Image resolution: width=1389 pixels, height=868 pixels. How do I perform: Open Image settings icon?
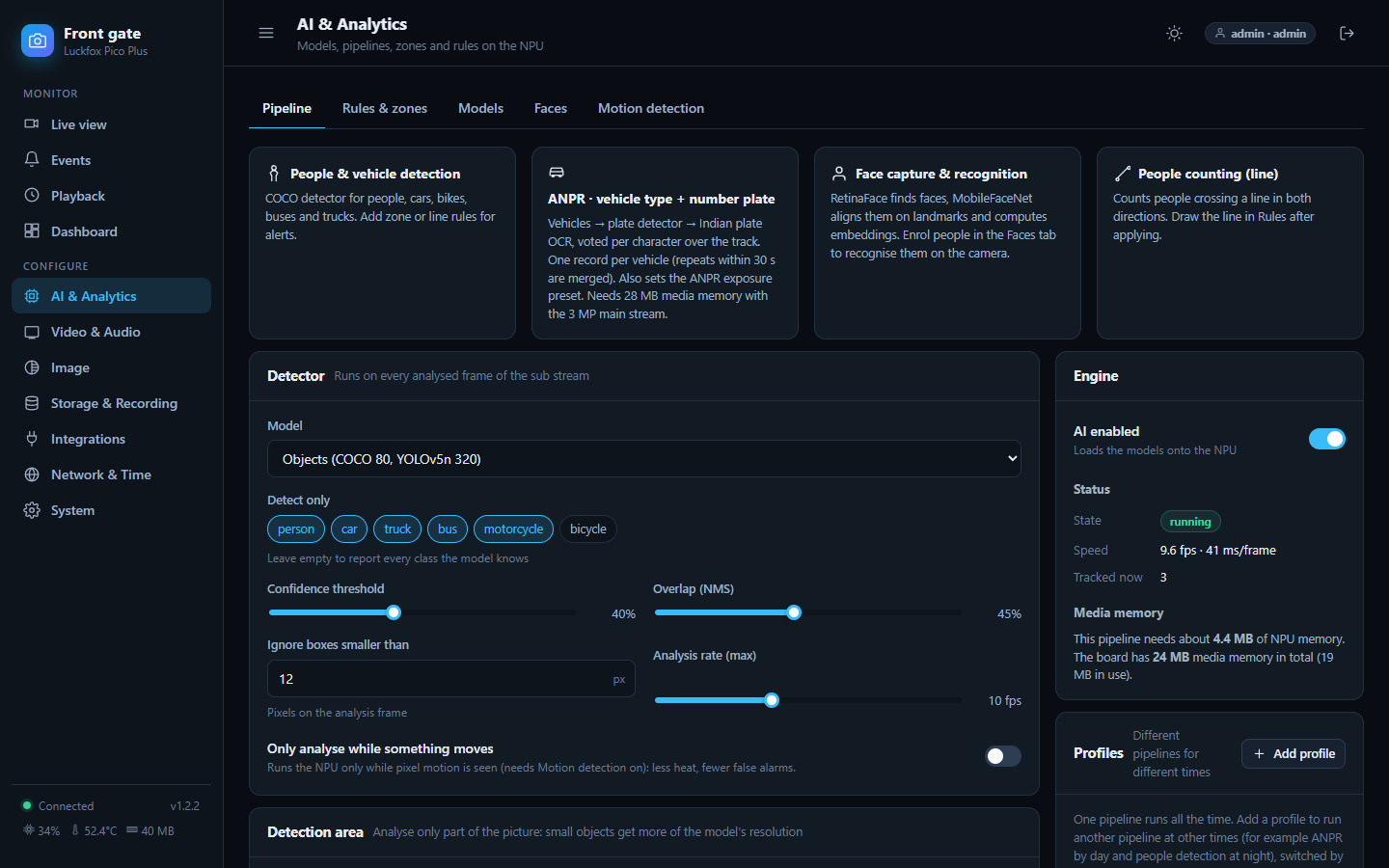[32, 367]
